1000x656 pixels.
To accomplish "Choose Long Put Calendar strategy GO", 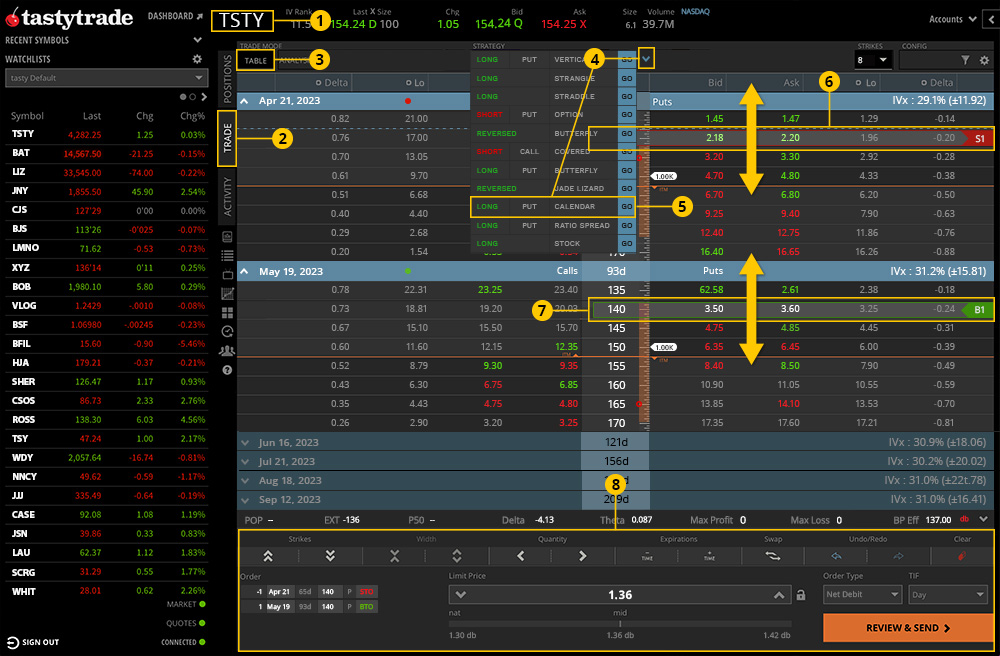I will [627, 207].
